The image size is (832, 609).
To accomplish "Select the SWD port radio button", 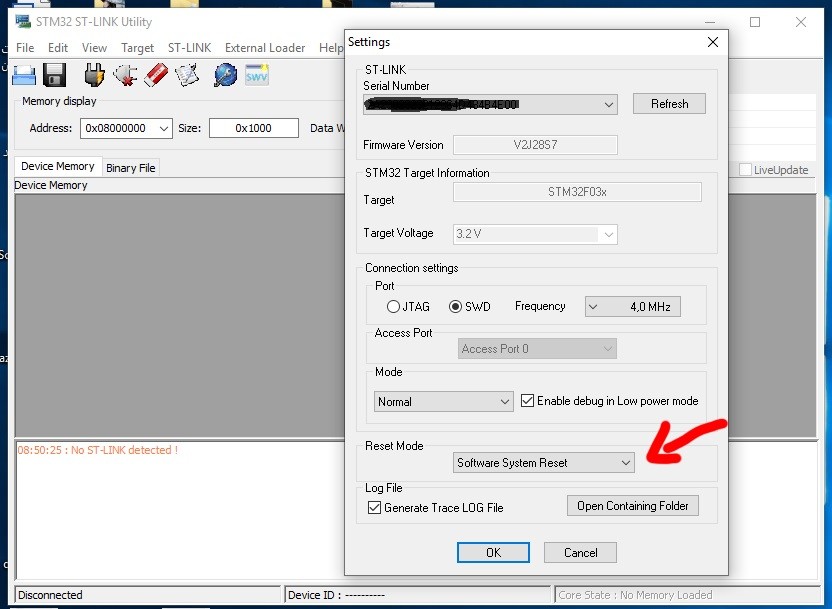I will (x=455, y=307).
